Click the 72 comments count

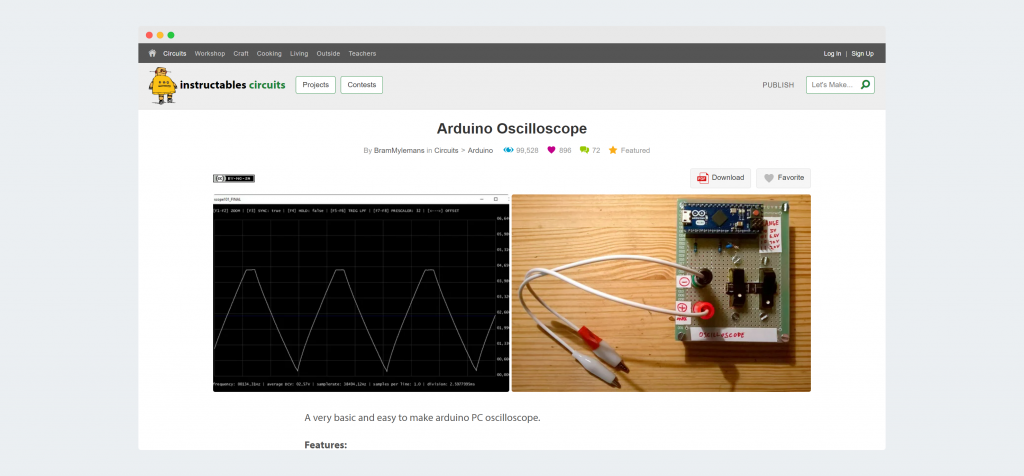[596, 150]
